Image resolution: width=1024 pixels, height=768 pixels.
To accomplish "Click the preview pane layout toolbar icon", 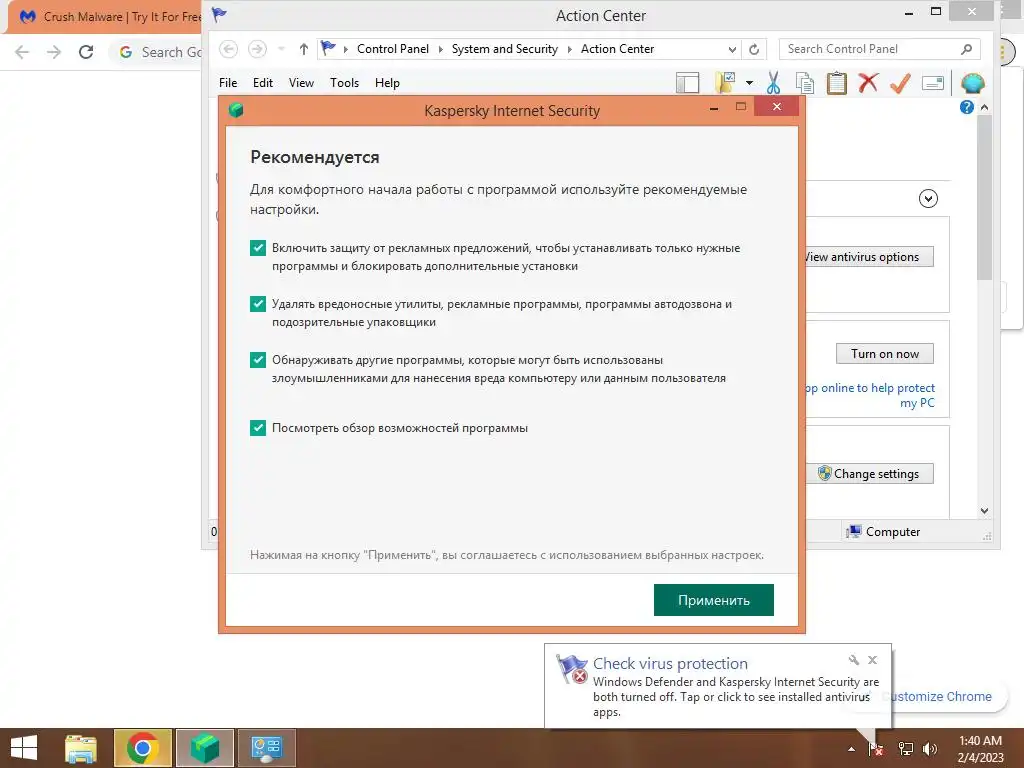I will [687, 84].
